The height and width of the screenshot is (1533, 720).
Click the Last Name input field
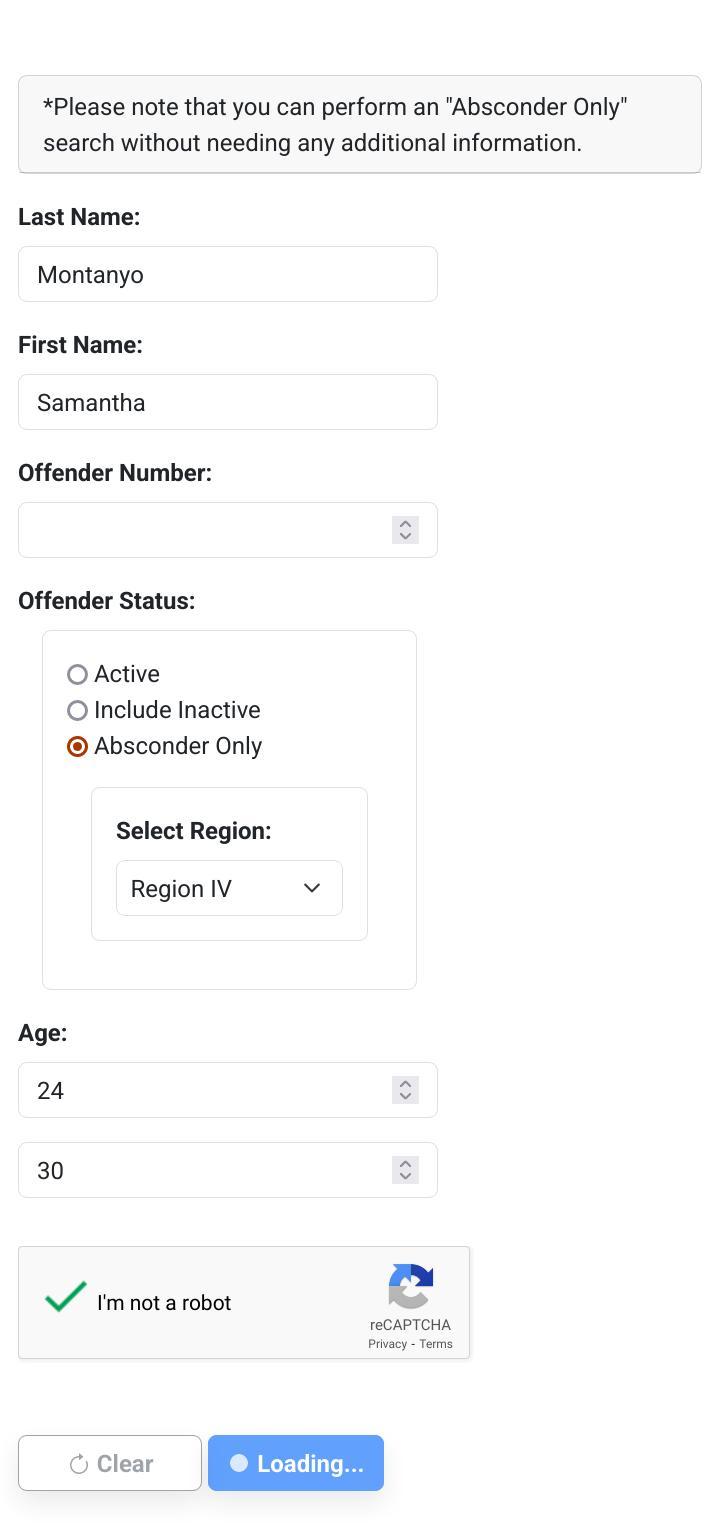tap(227, 273)
